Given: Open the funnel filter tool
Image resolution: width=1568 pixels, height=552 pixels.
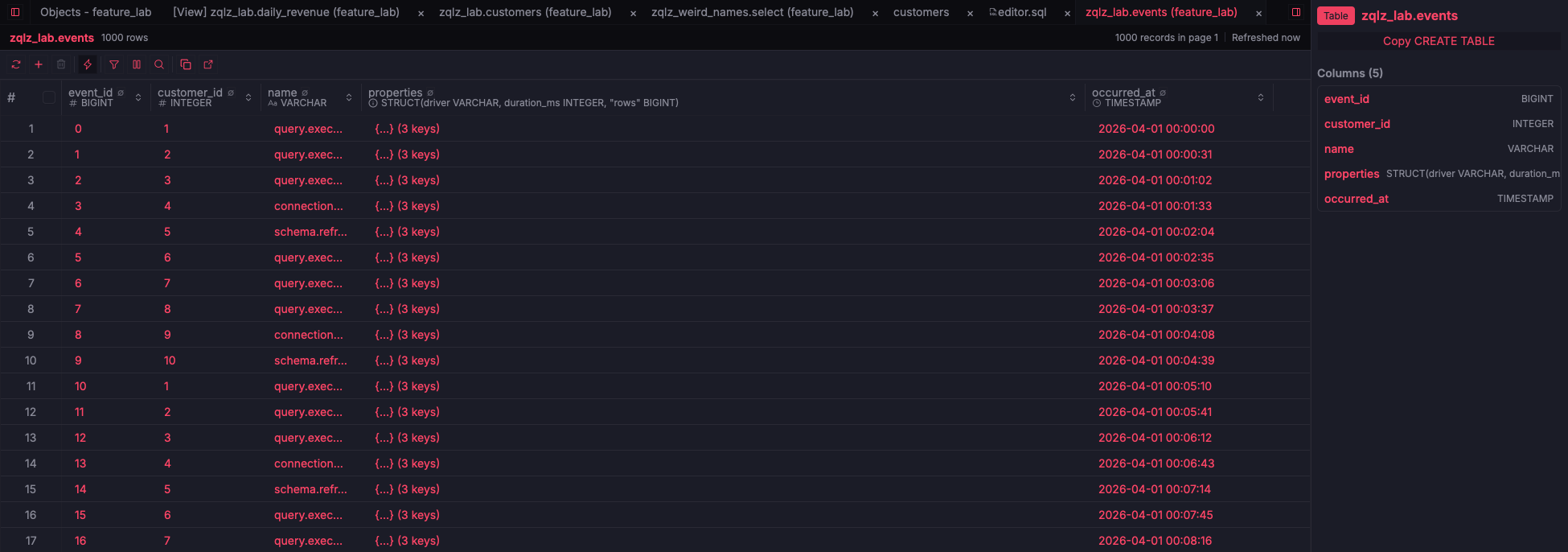Looking at the screenshot, I should 114,64.
